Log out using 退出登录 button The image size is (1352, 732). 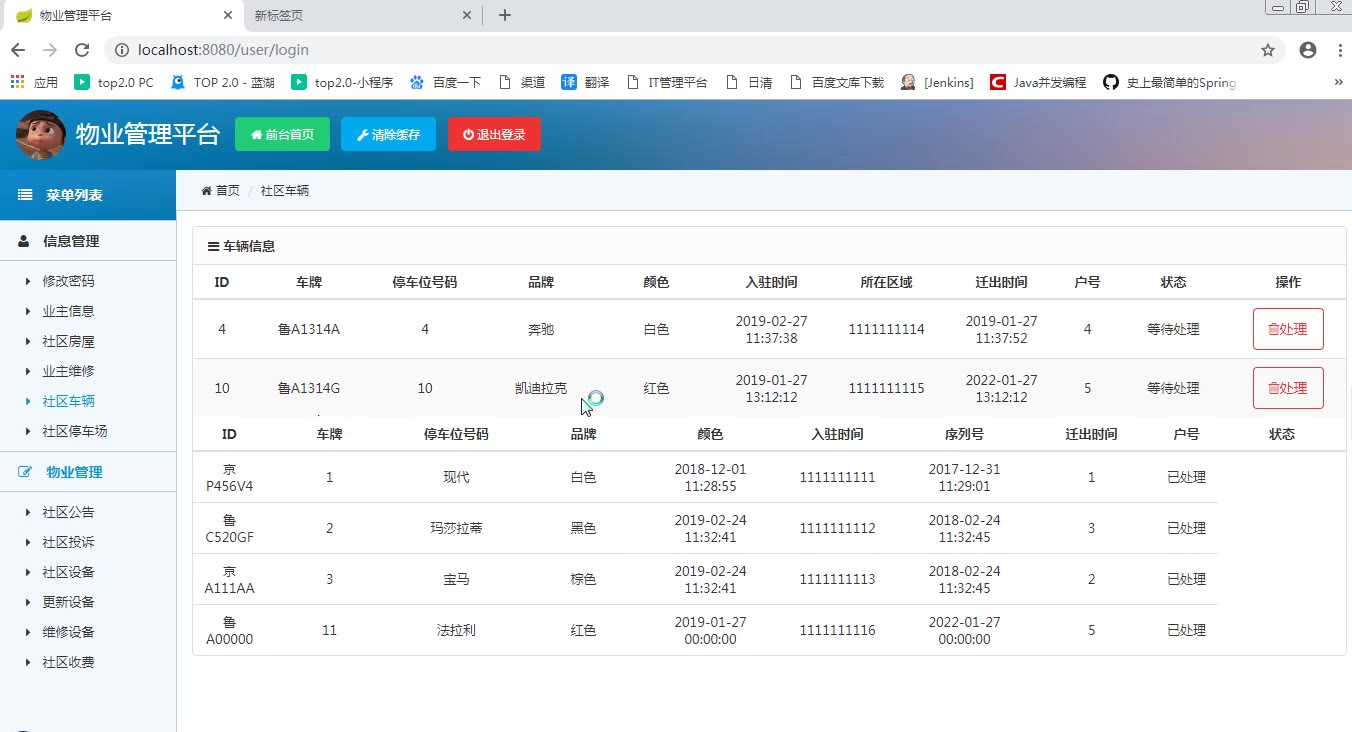(494, 135)
